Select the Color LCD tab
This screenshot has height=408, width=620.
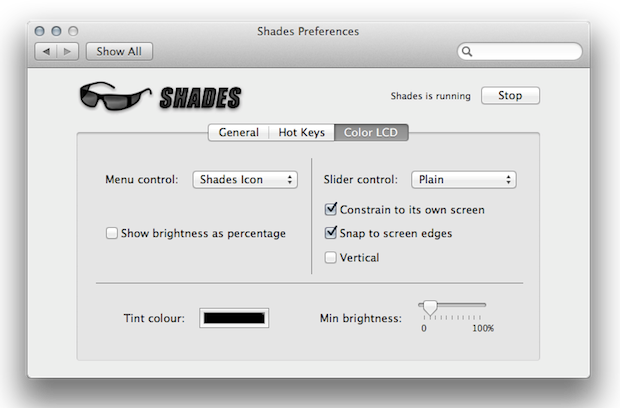[x=371, y=132]
